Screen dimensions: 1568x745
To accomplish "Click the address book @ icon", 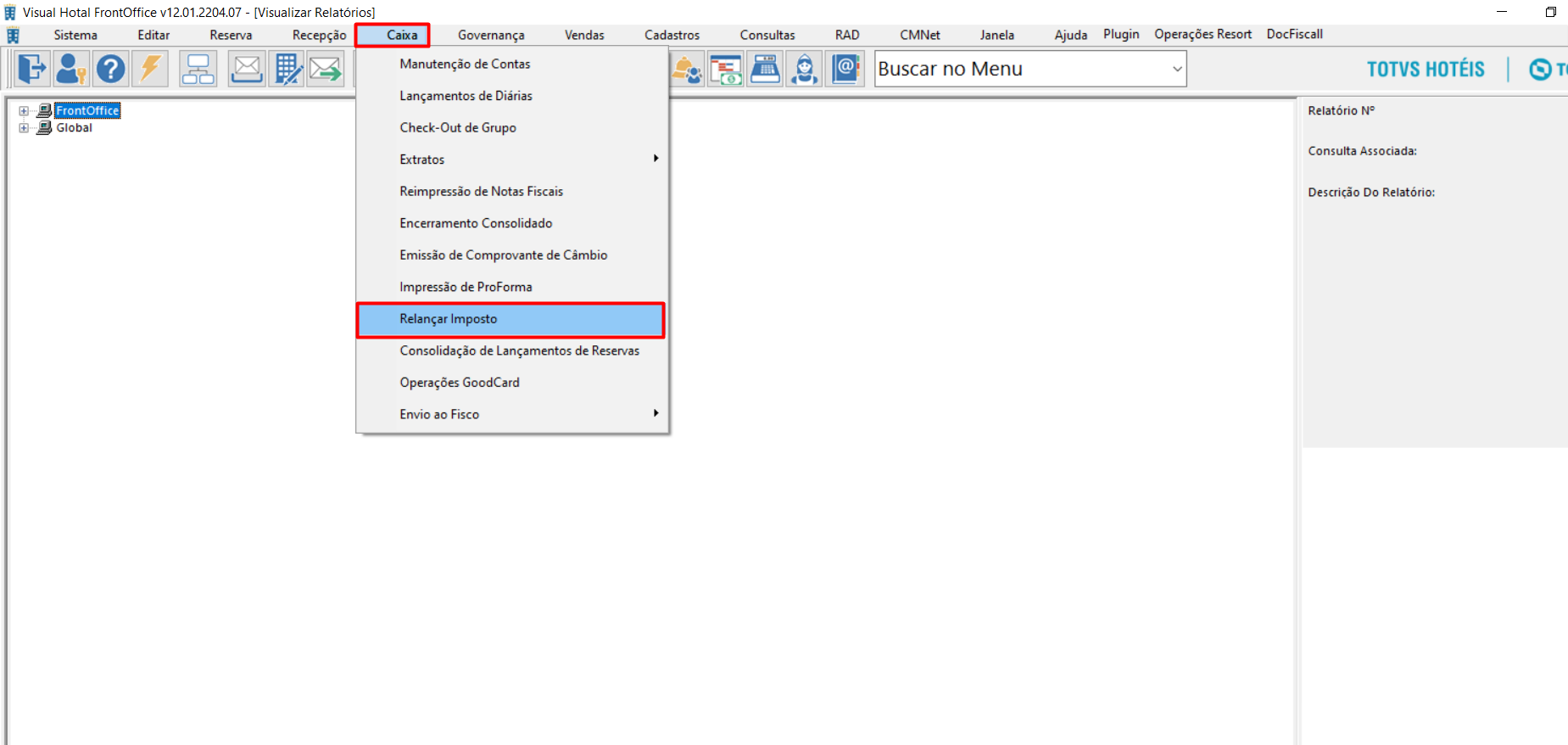I will 845,69.
